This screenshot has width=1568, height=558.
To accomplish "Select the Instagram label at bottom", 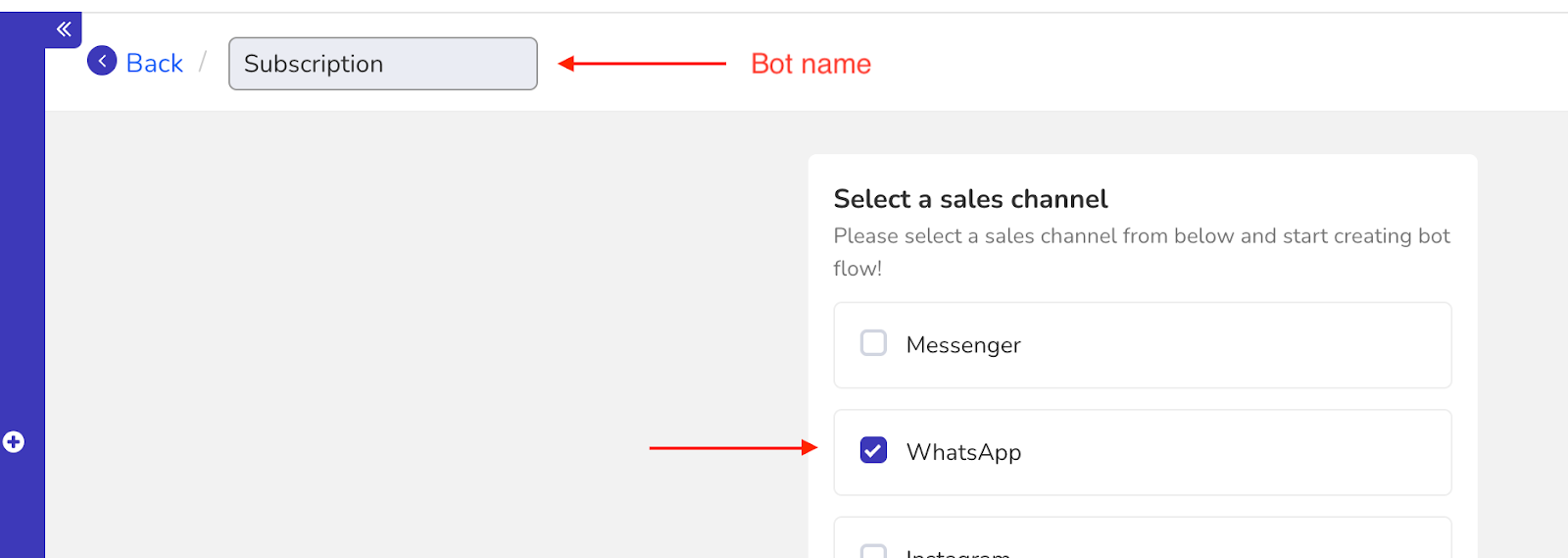I will coord(958,553).
